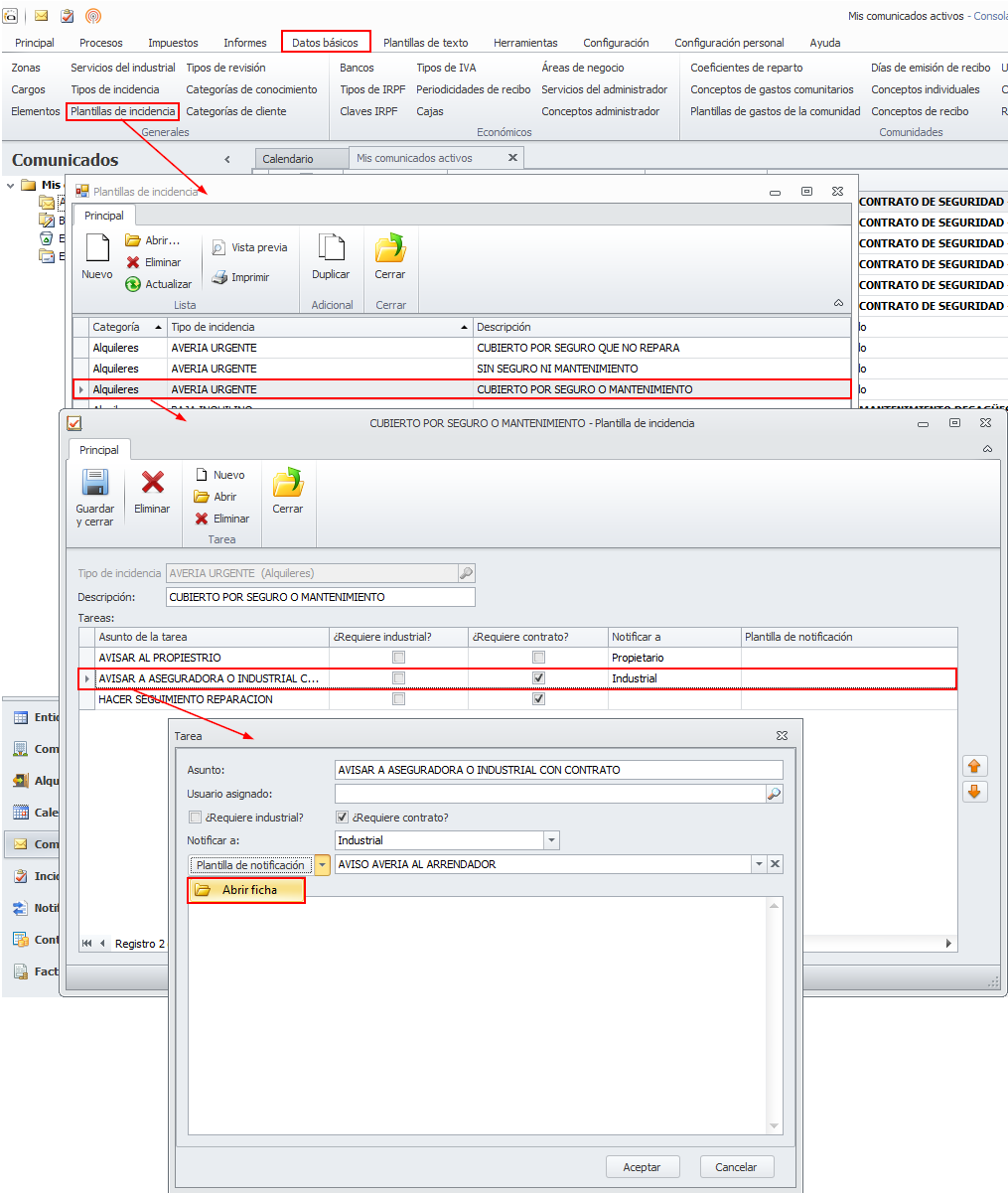Click large Eliminar X icon in Plantilla window
Viewport: 1008px width, 1193px height.
click(x=152, y=483)
